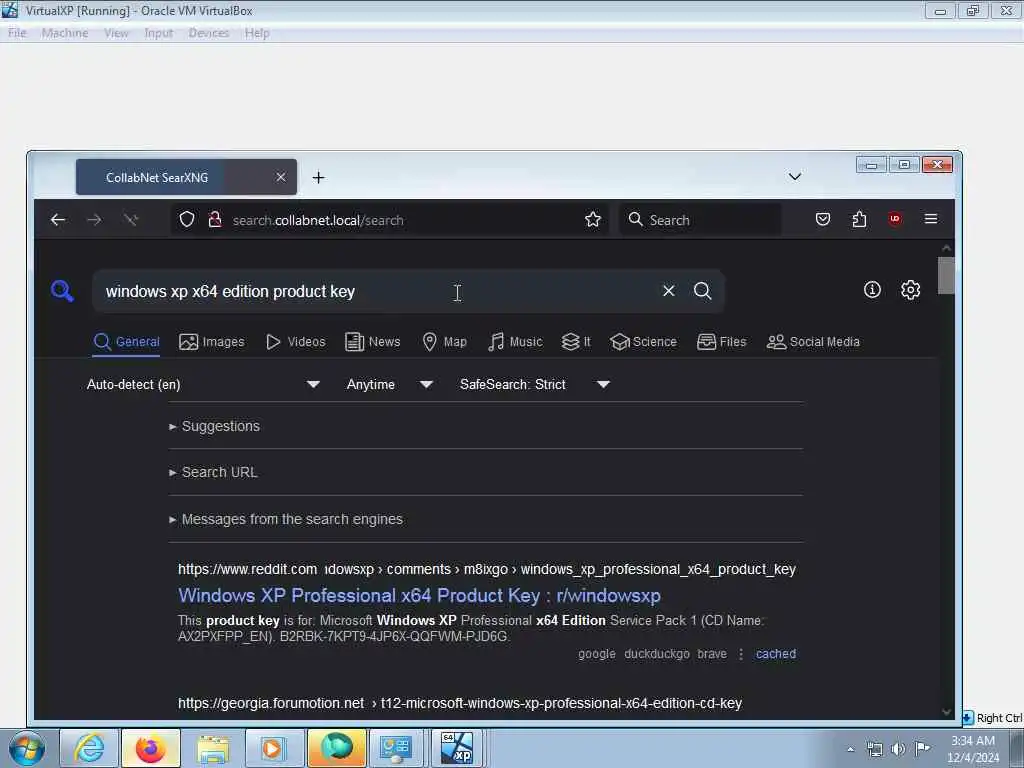Click the browser forward arrow
Viewport: 1024px width, 768px height.
click(x=94, y=220)
